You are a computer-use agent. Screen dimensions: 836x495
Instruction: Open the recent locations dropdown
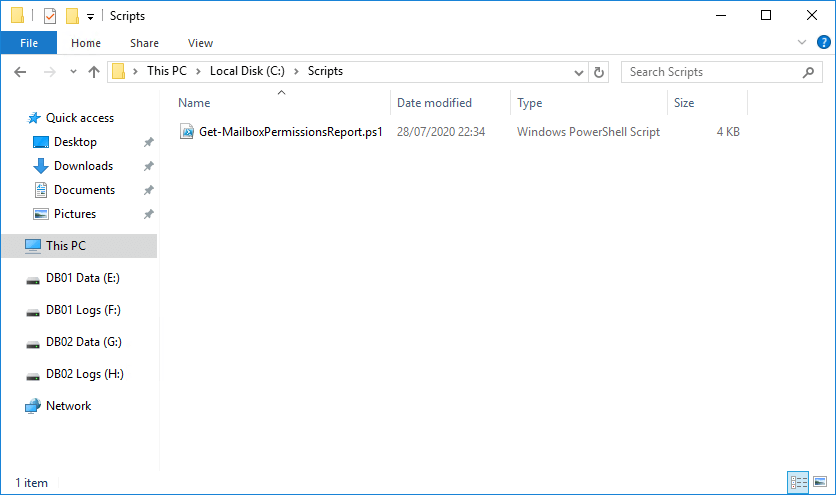click(x=73, y=71)
